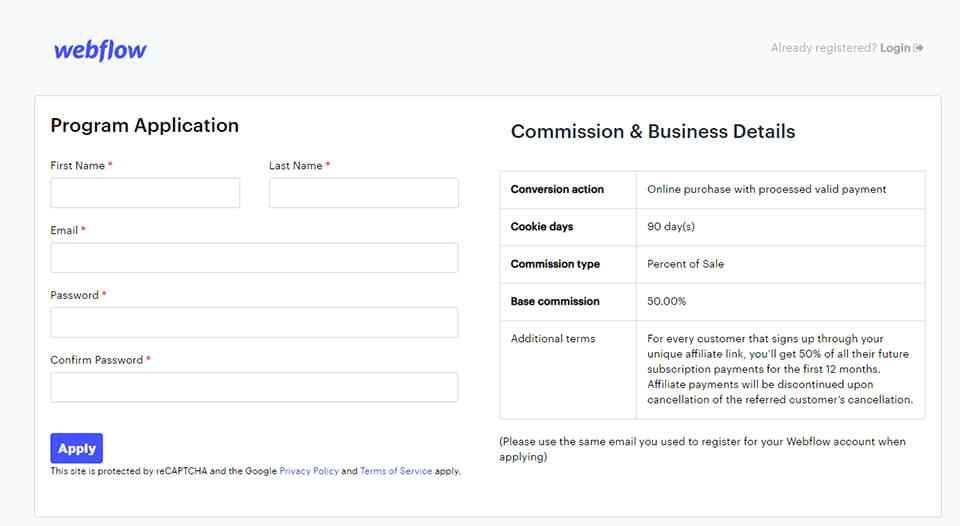Click the Percent of Sale cell
The image size is (960, 526).
coord(685,264)
